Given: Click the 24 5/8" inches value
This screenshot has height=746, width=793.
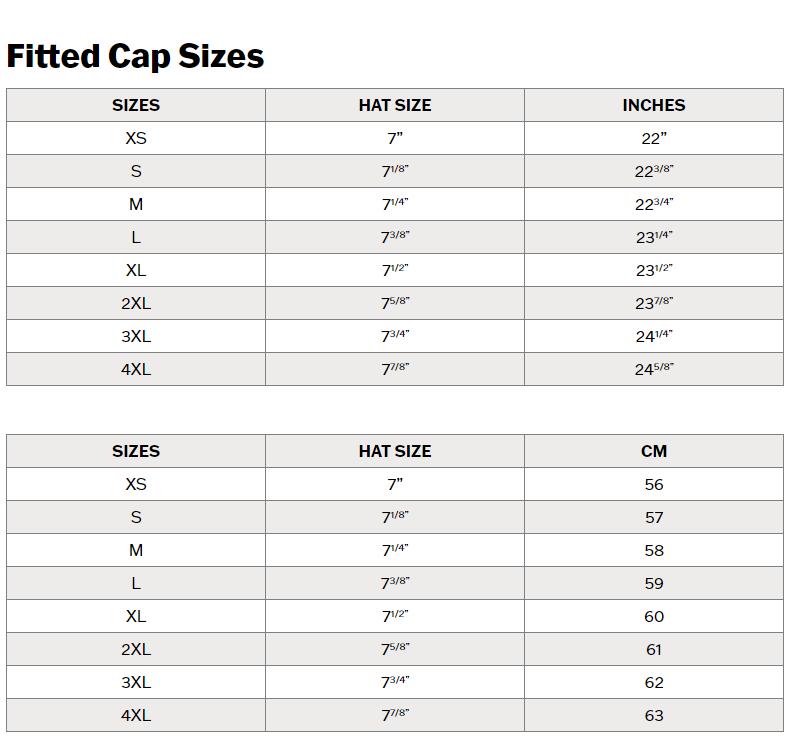Looking at the screenshot, I should (x=654, y=369).
